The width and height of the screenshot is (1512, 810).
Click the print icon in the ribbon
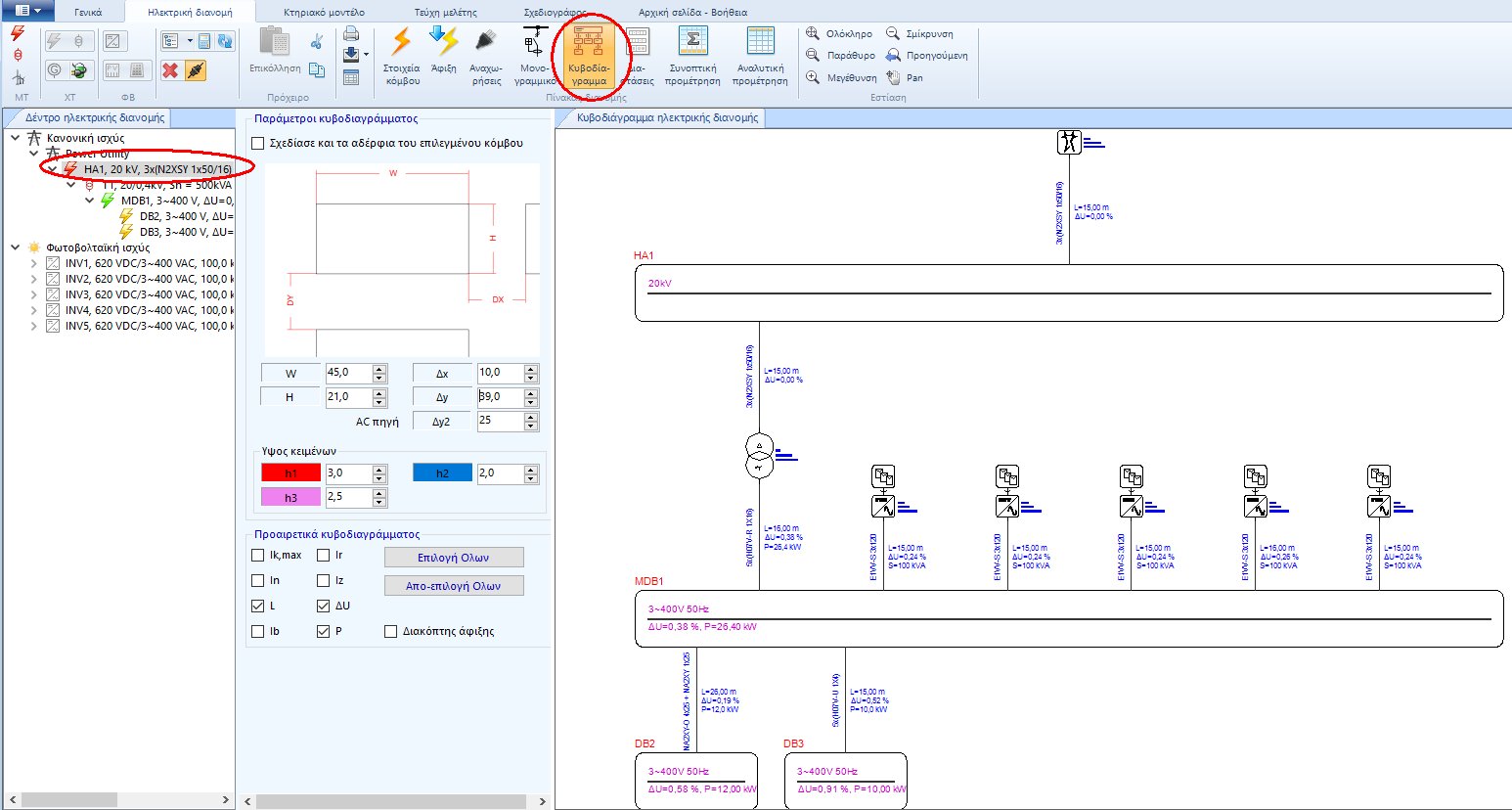click(x=351, y=34)
